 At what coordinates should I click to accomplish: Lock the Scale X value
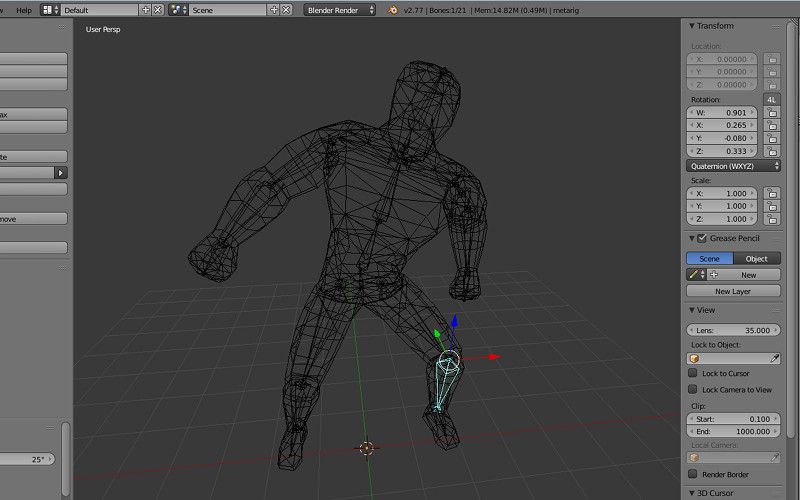point(772,193)
